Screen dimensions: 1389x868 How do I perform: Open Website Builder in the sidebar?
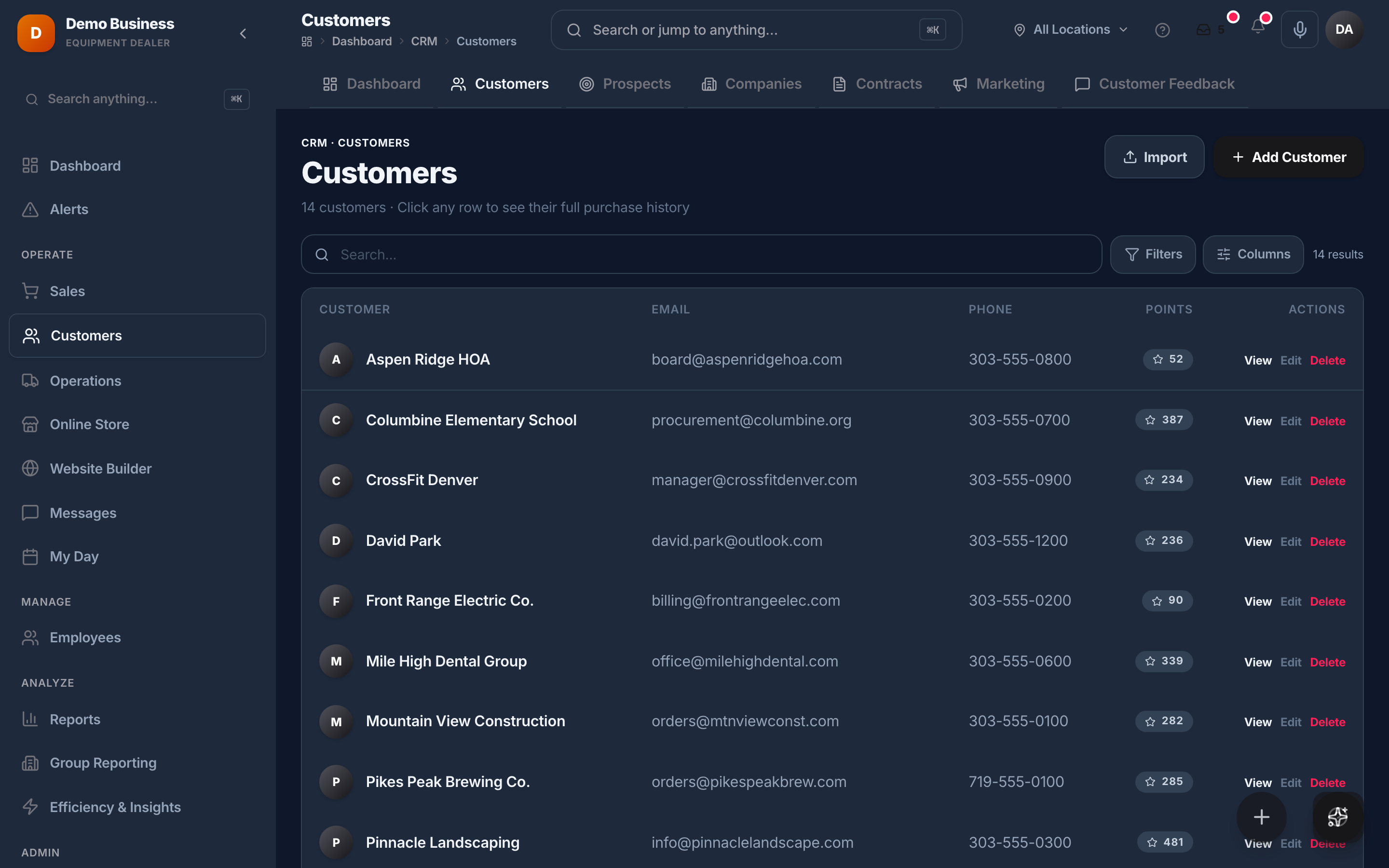[137, 468]
